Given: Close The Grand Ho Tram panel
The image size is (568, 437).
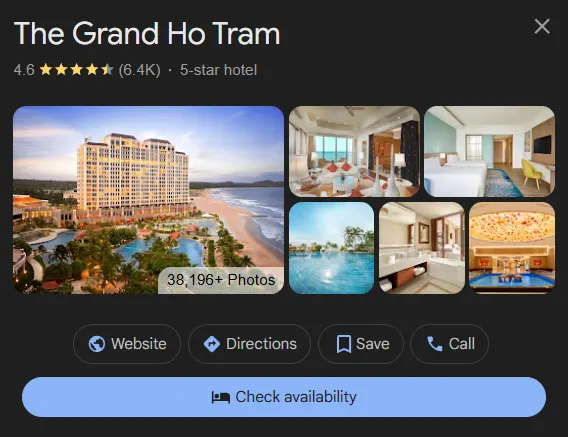Looking at the screenshot, I should click(x=542, y=26).
